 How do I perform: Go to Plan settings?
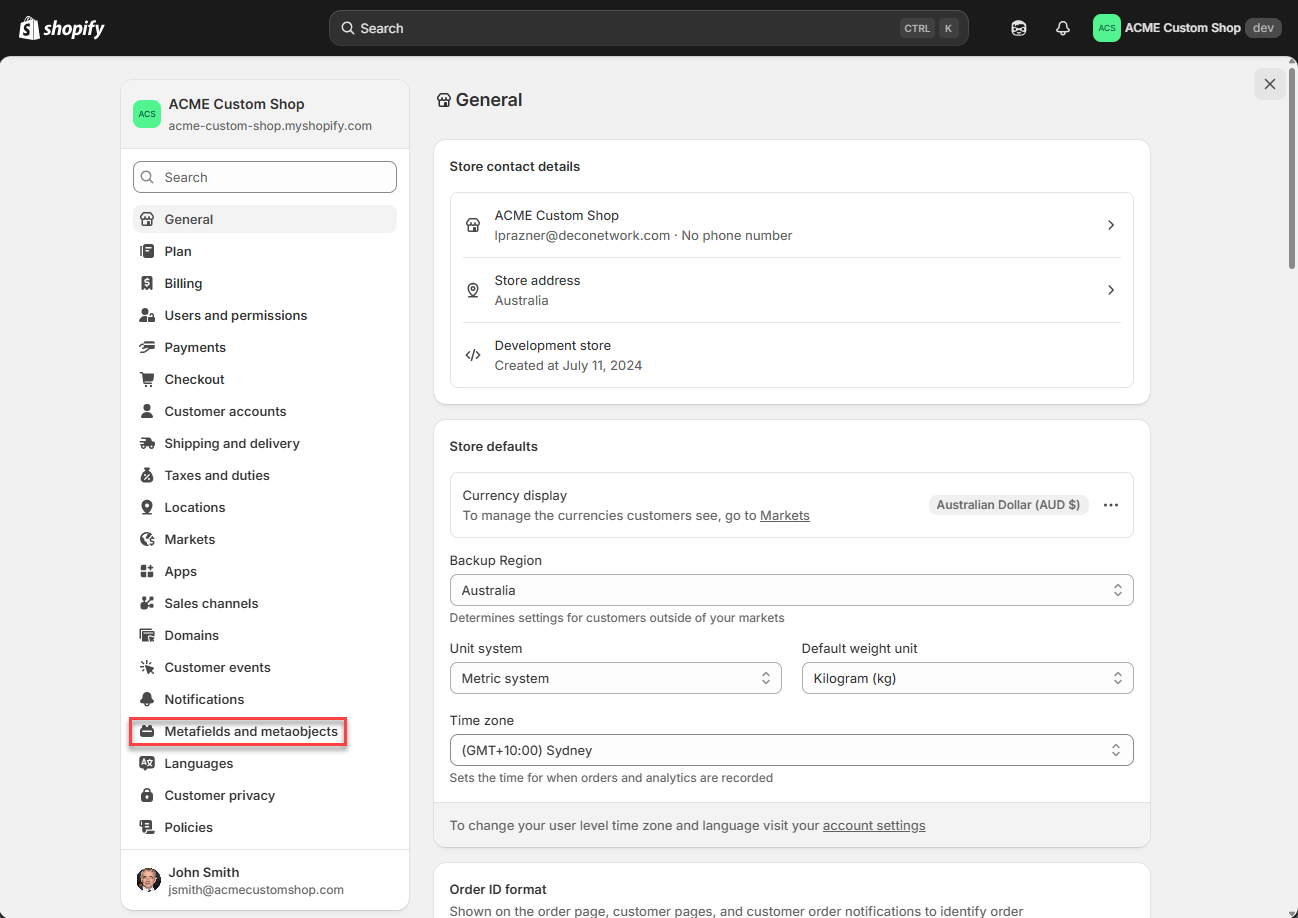265,251
